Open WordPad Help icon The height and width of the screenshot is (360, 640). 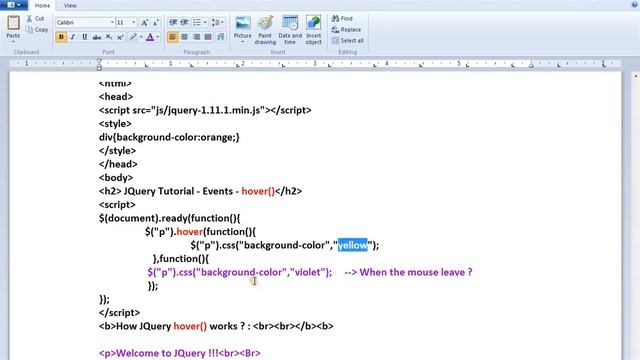point(634,4)
